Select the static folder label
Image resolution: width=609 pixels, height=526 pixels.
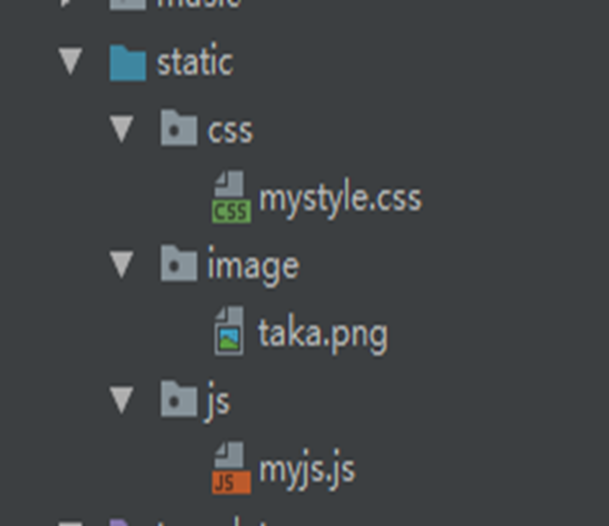point(195,62)
